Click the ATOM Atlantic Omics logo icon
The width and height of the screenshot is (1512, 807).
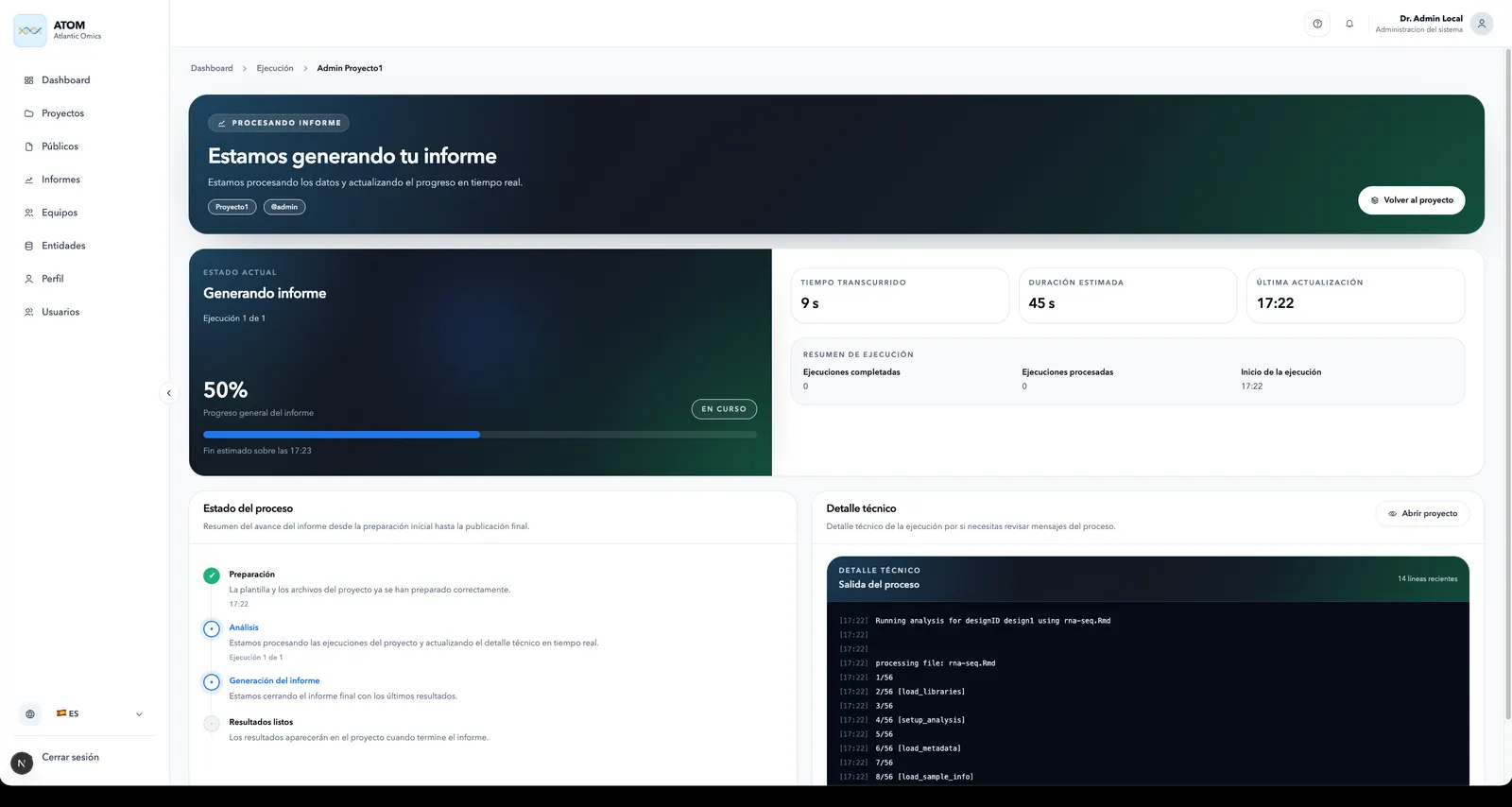pyautogui.click(x=30, y=30)
